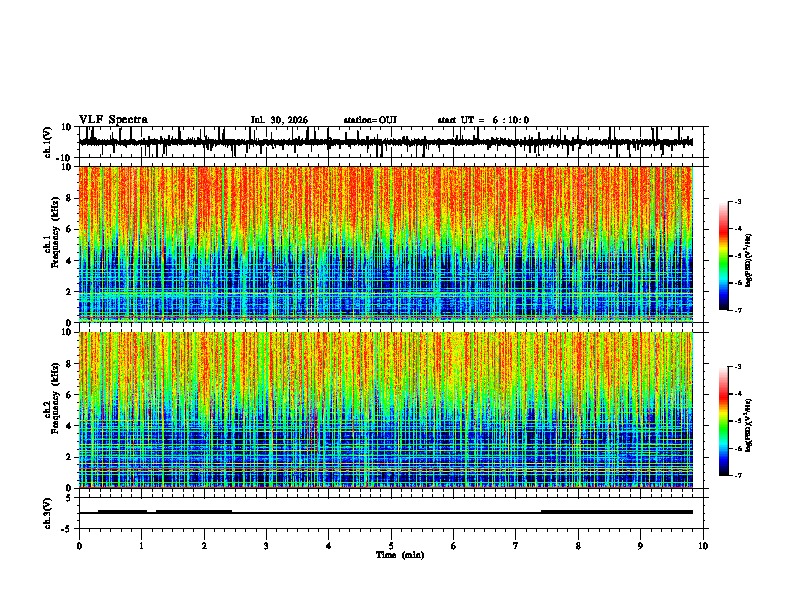This screenshot has height=612, width=792.
Task: Click the '4' kHz tick on ch.2 spectrogram
Action: pos(69,426)
